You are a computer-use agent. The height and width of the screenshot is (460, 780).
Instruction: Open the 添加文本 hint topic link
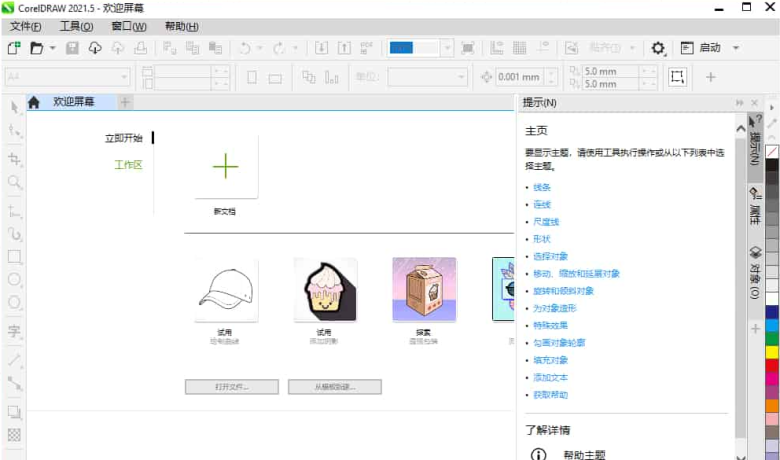[550, 377]
